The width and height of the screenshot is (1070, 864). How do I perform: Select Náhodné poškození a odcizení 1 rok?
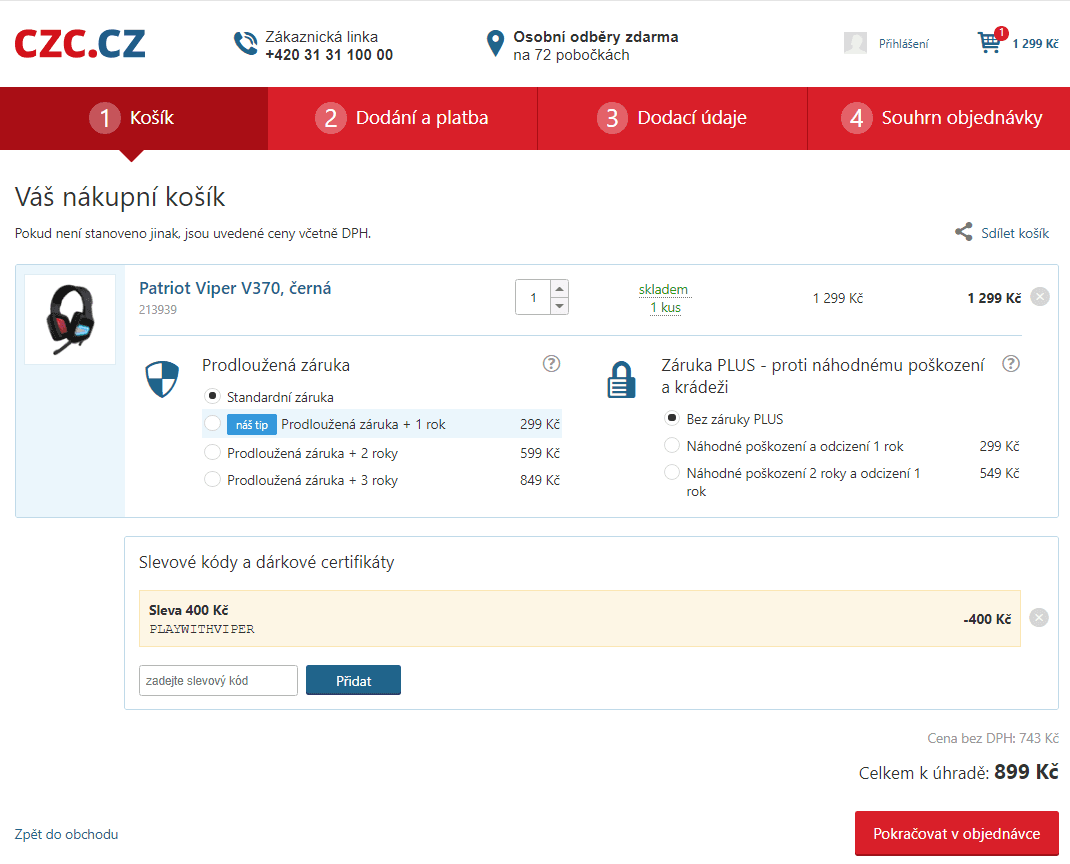(672, 446)
